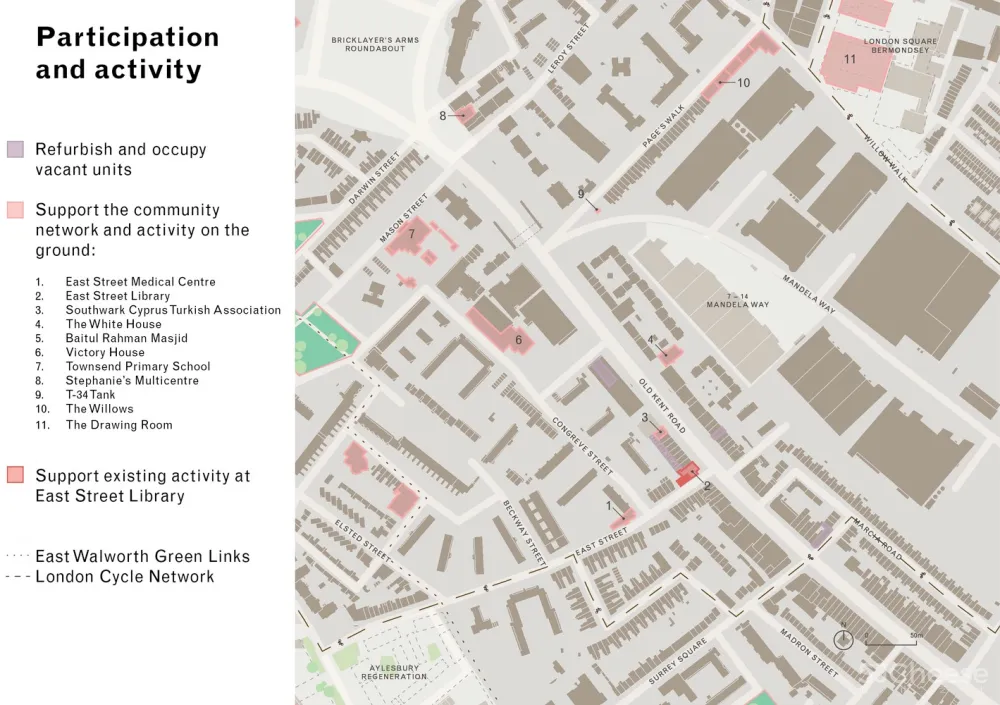Select marker 7 for Townsend Primary School
This screenshot has width=1000, height=705.
point(413,232)
